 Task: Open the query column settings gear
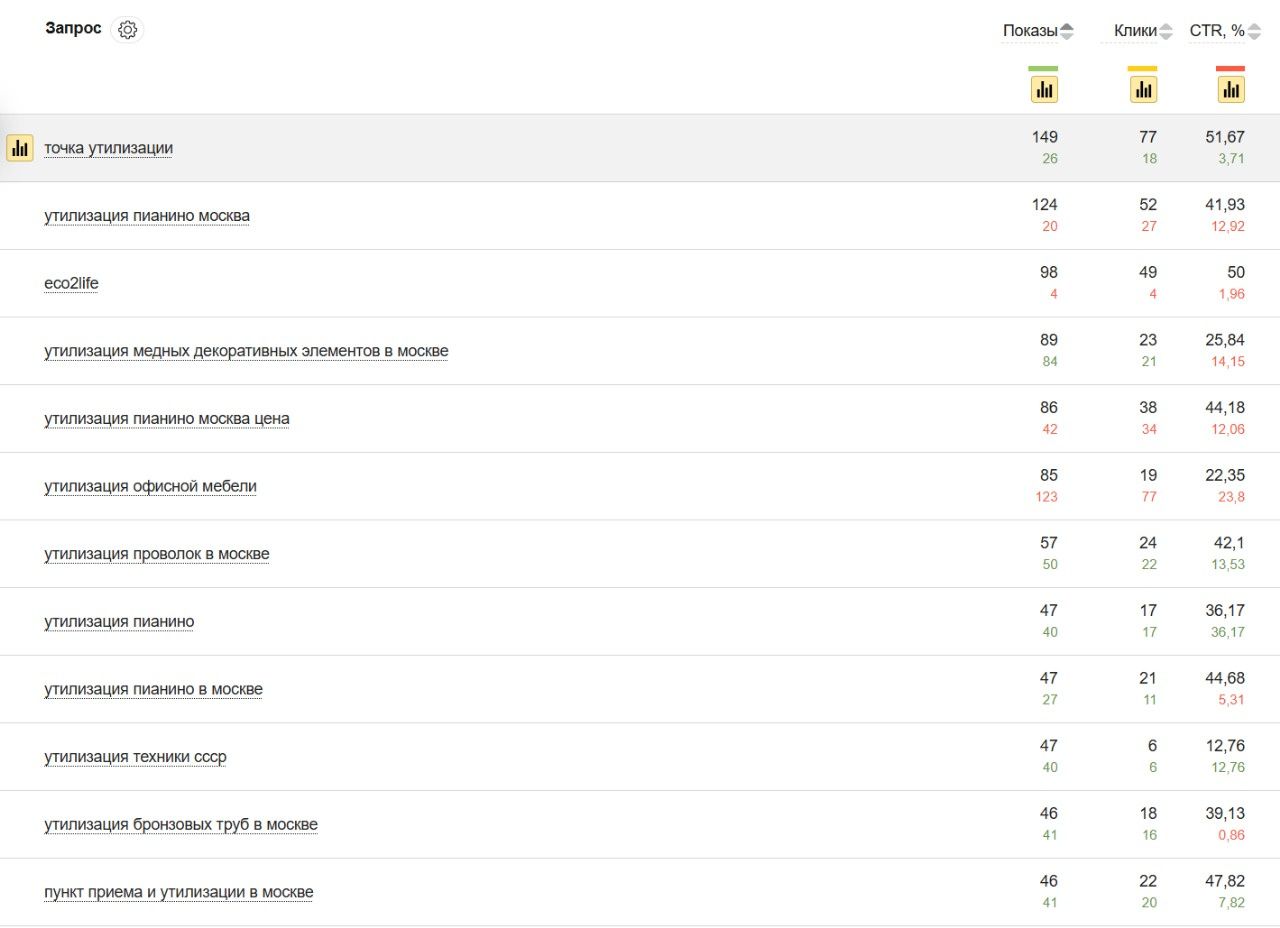point(127,30)
